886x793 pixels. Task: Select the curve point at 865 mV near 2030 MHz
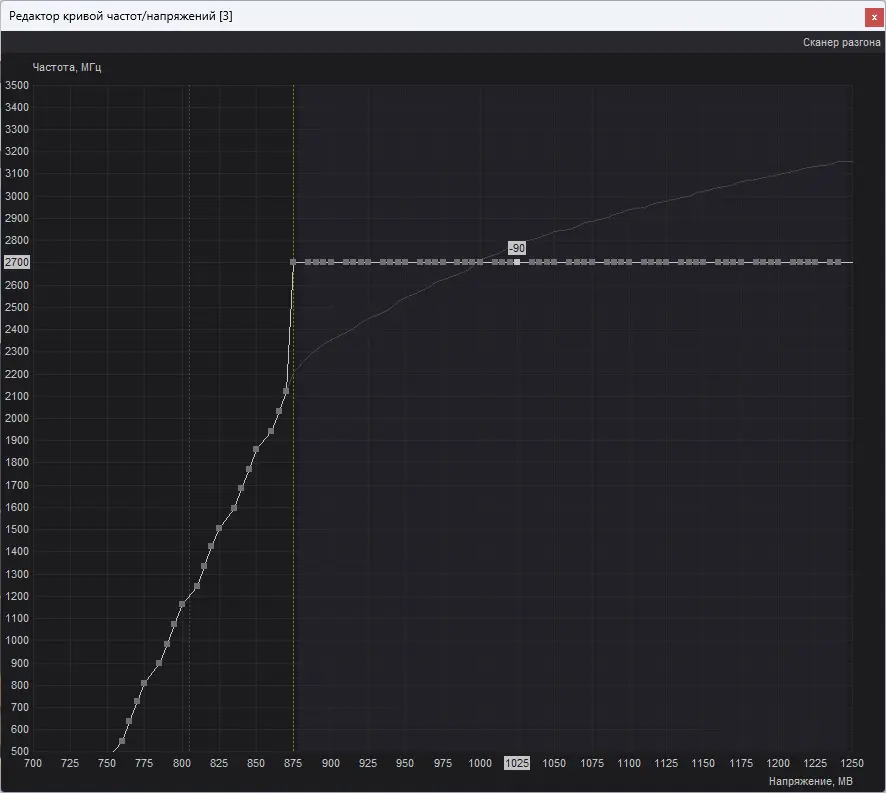pos(279,411)
